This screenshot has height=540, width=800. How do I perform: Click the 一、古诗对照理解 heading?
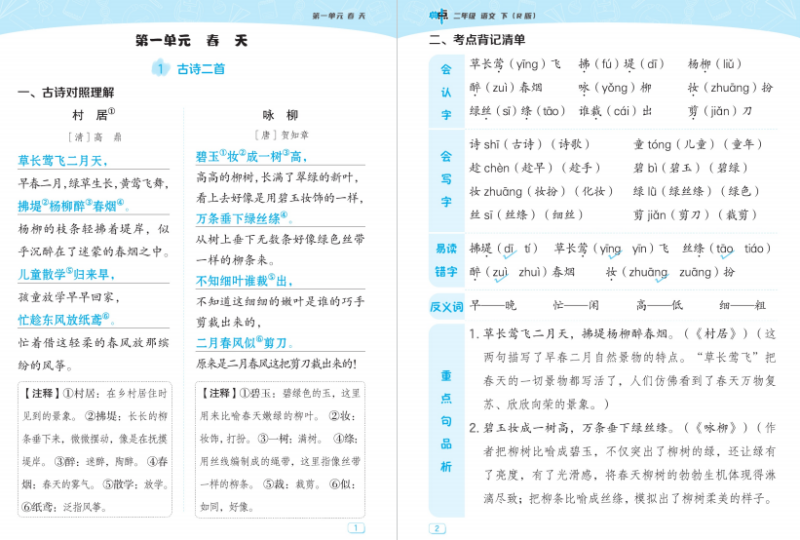(x=66, y=93)
